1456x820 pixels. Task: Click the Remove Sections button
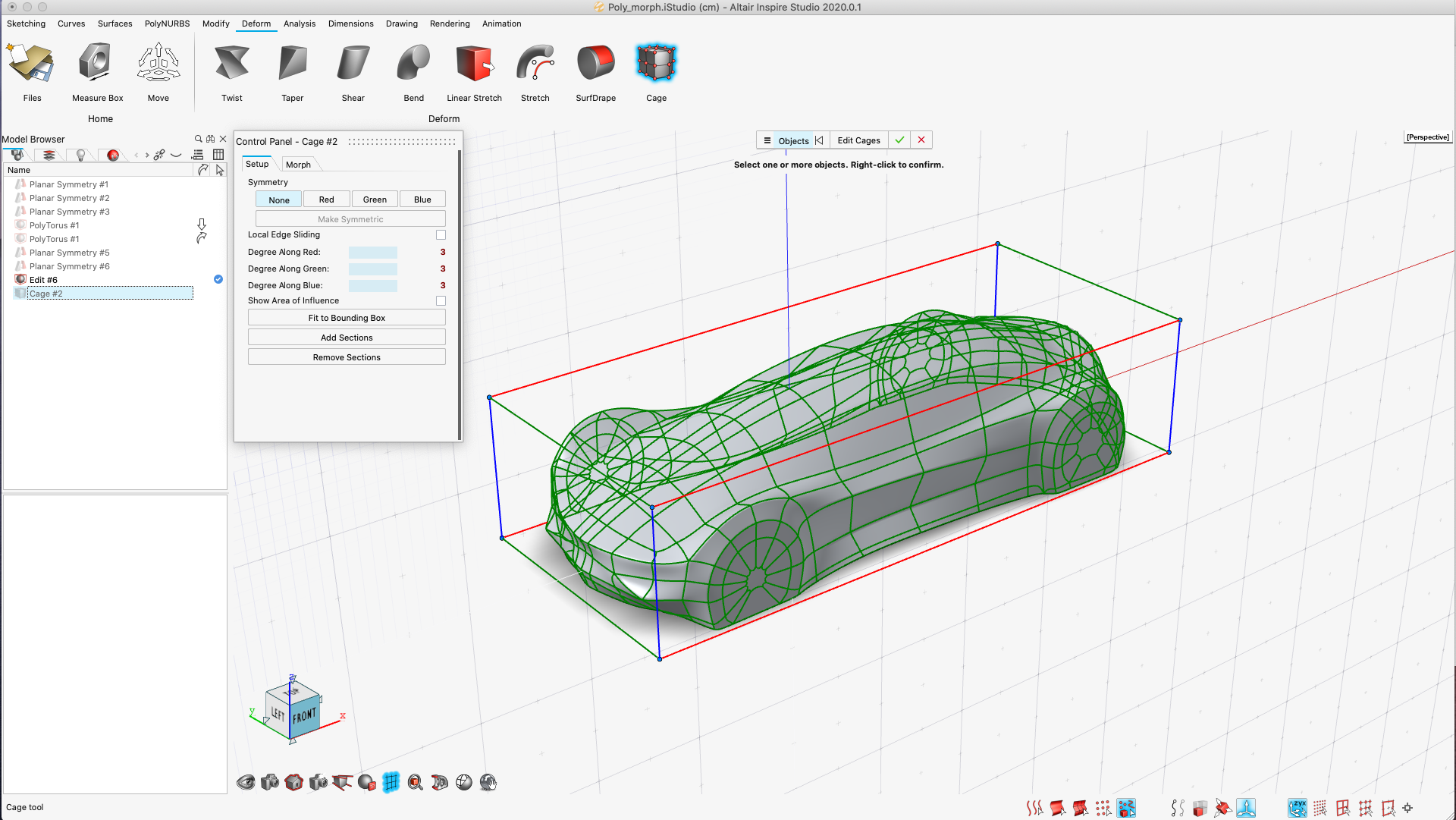(347, 357)
